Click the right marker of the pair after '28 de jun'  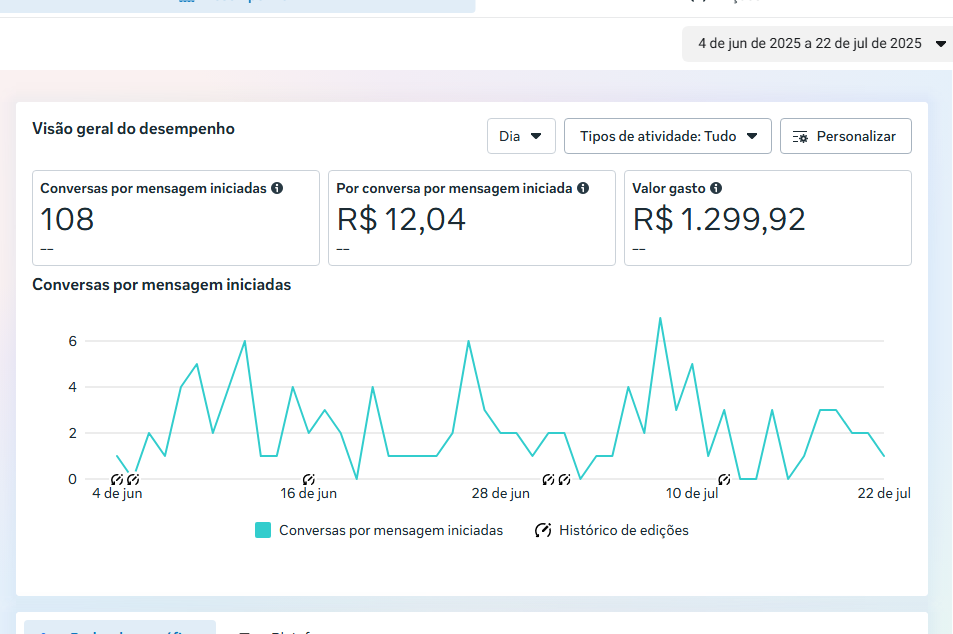(564, 480)
